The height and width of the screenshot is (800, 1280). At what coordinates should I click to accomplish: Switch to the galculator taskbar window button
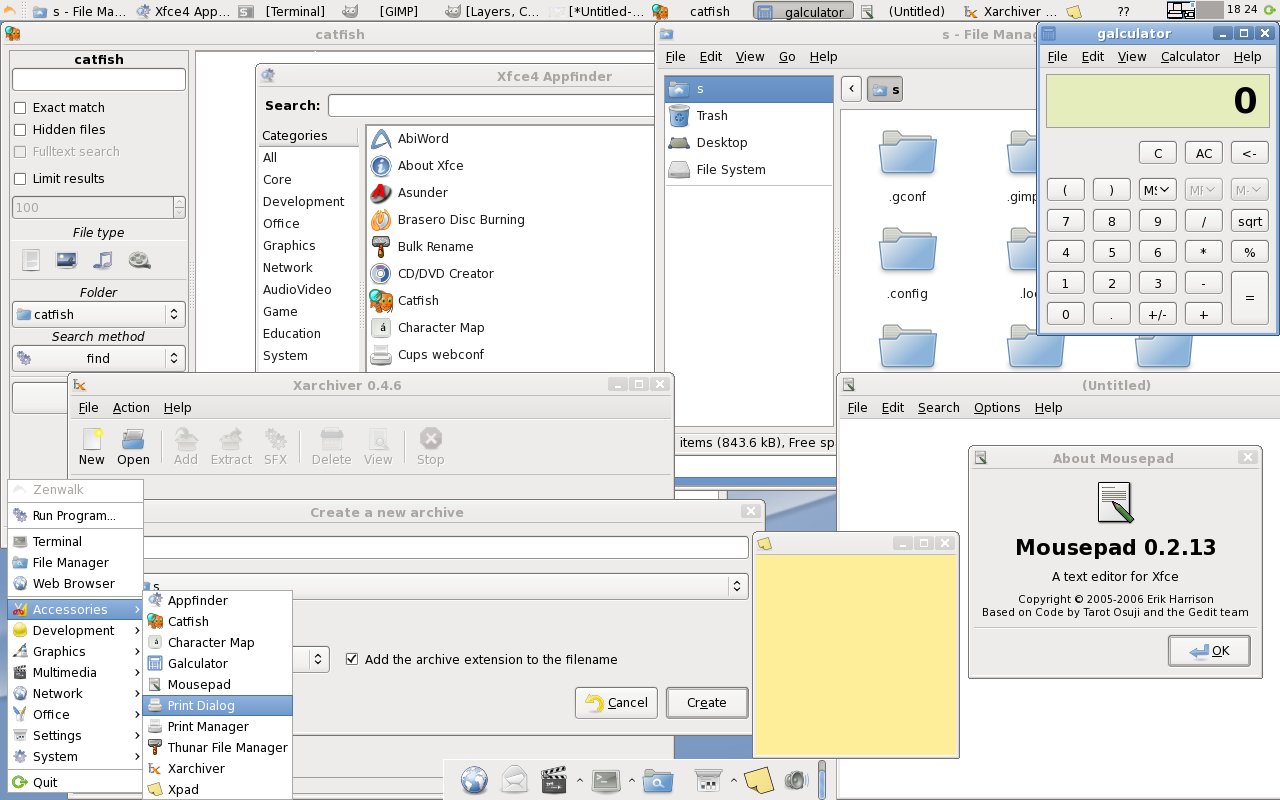pyautogui.click(x=802, y=12)
